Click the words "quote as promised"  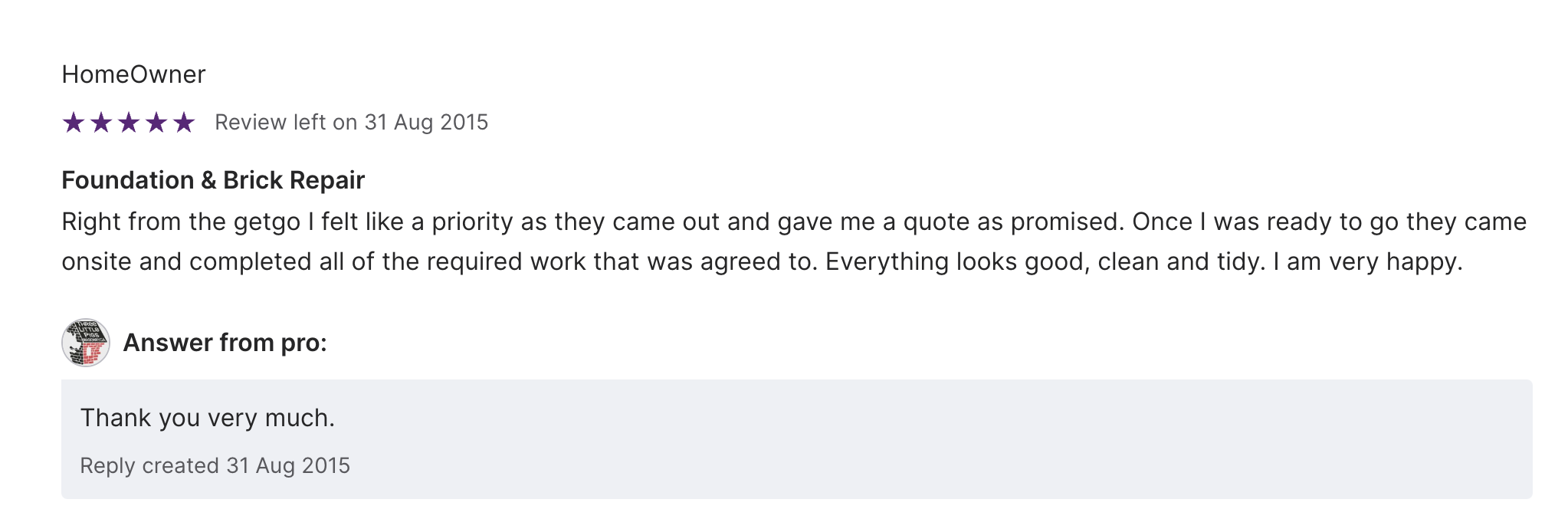point(1013,222)
